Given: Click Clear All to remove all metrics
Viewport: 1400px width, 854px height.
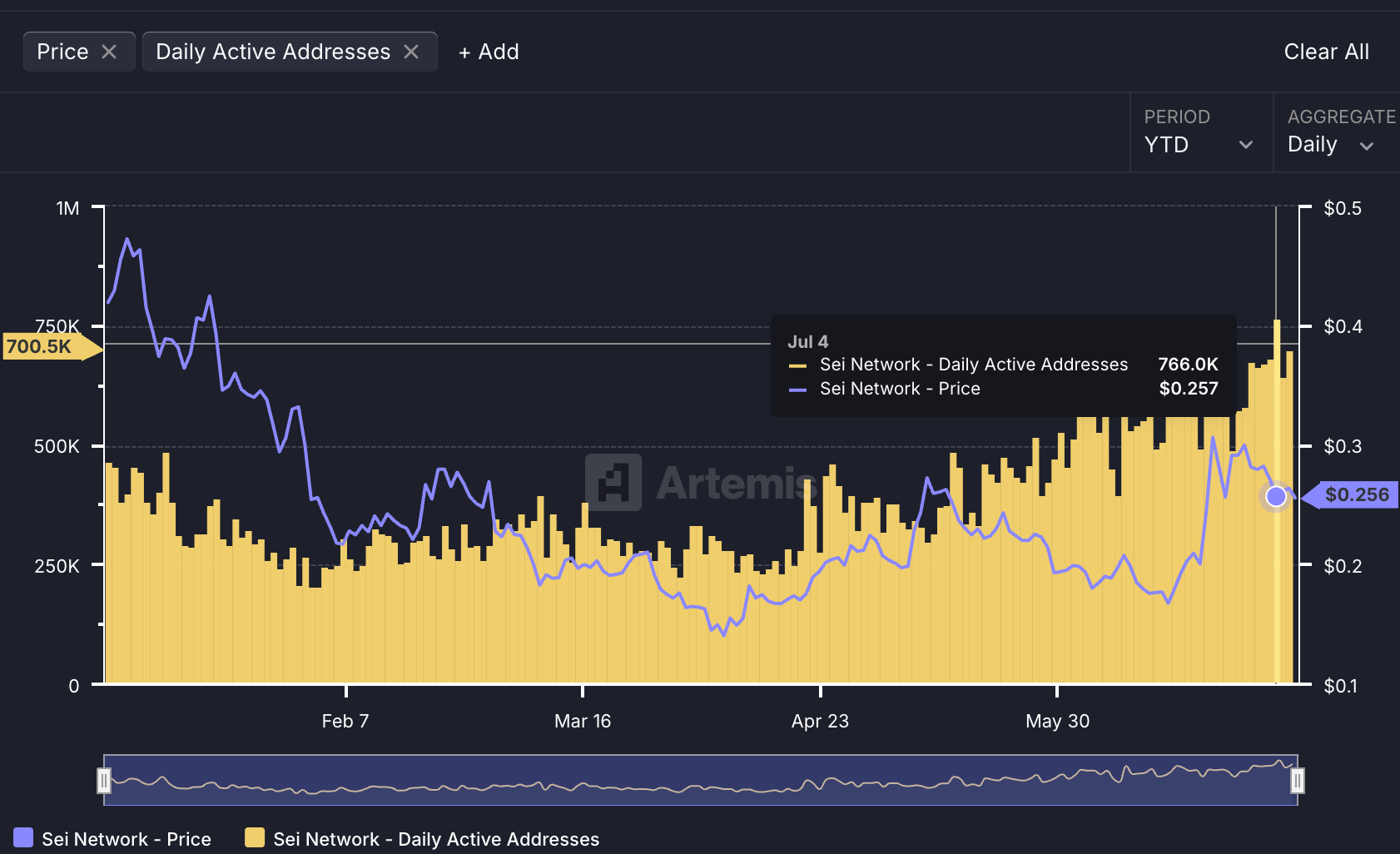Looking at the screenshot, I should (1326, 52).
